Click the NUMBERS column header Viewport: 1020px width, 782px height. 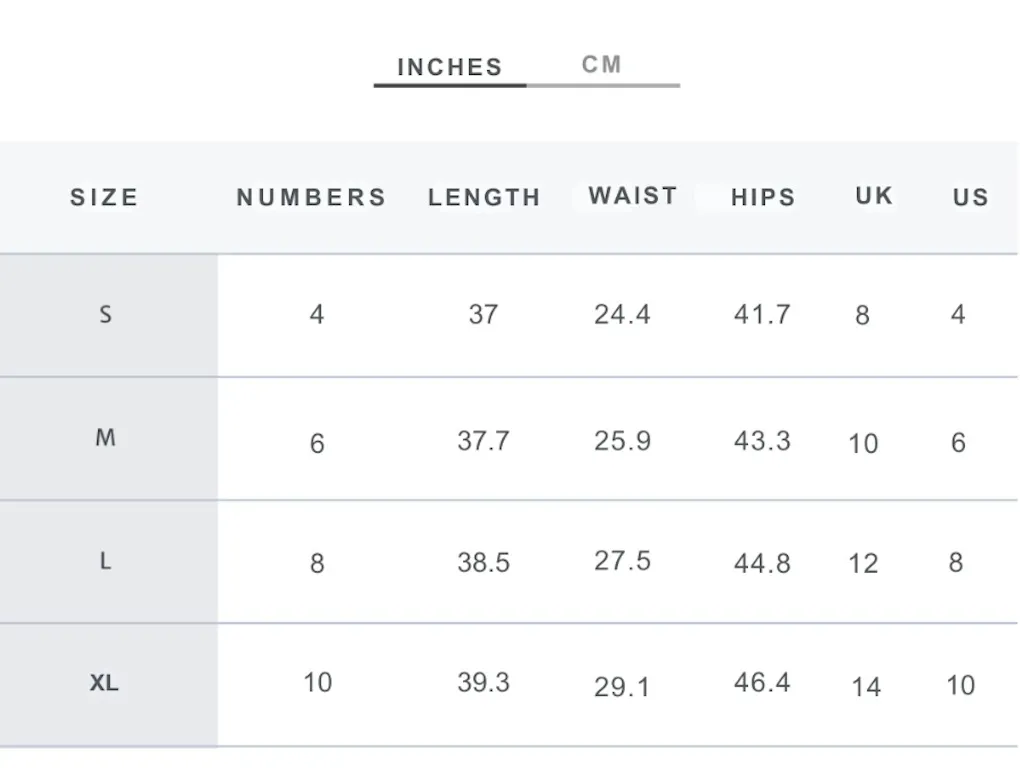(x=312, y=197)
